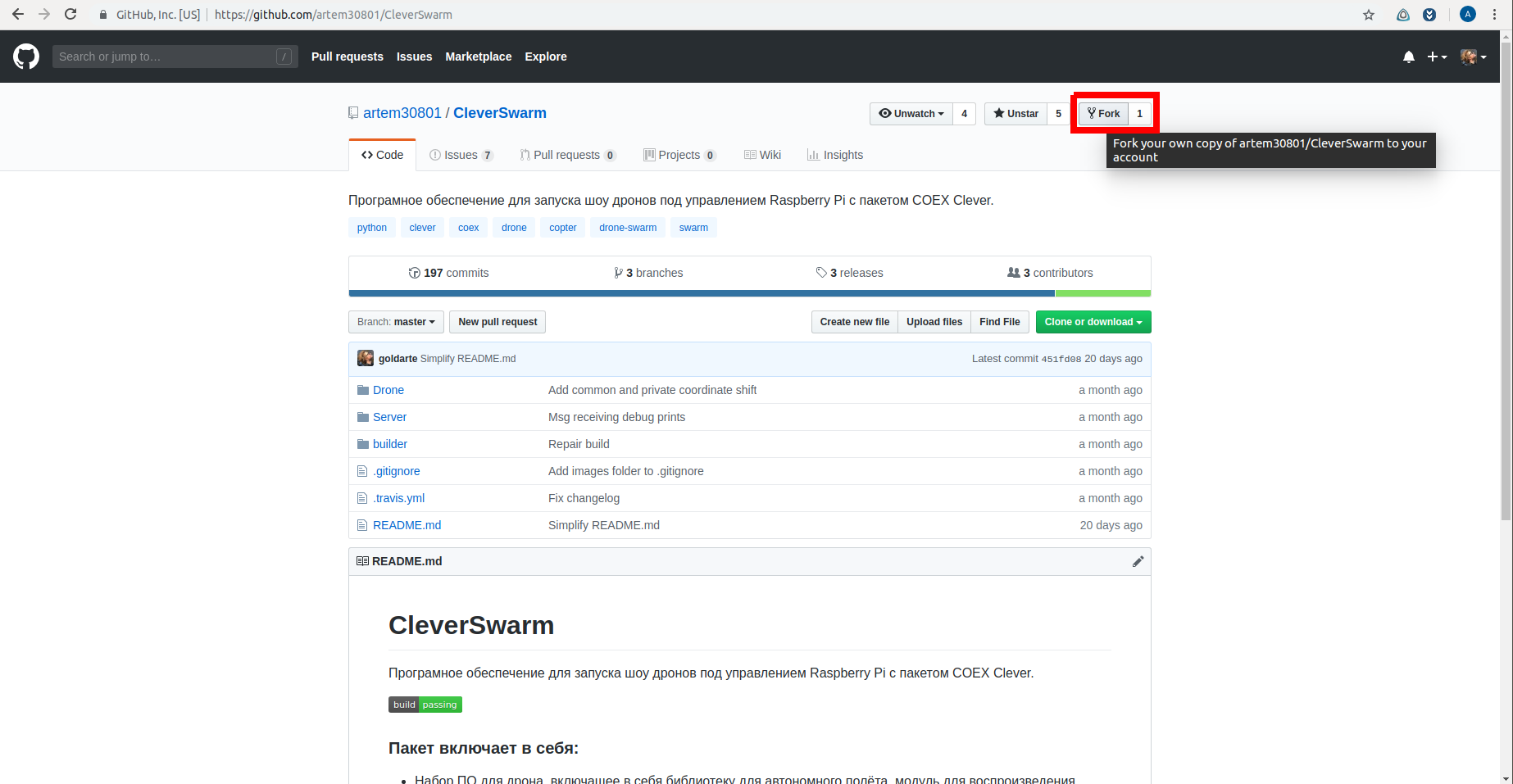Click the build passing badge

[425, 705]
